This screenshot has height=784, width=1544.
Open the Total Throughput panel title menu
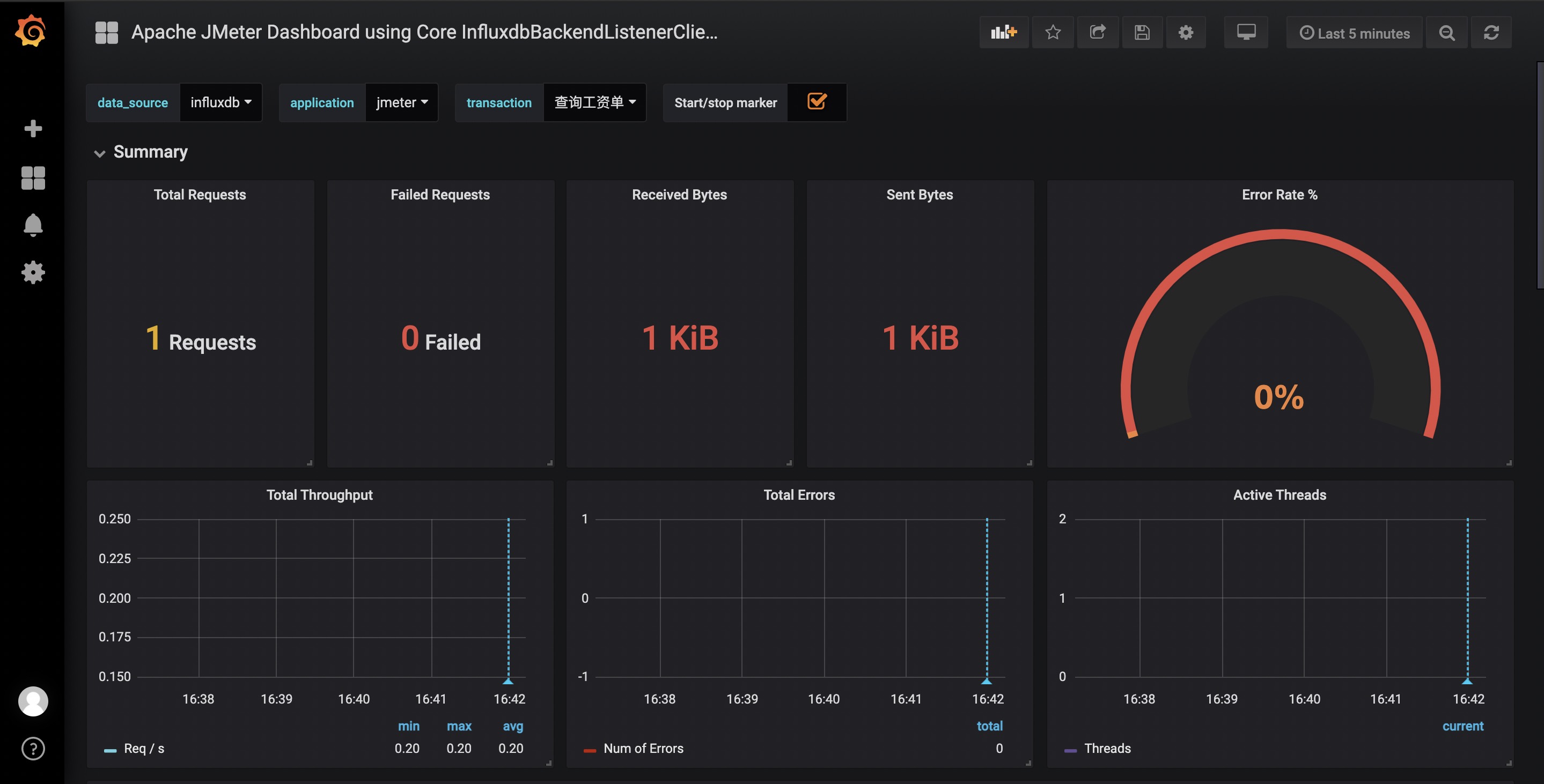319,495
